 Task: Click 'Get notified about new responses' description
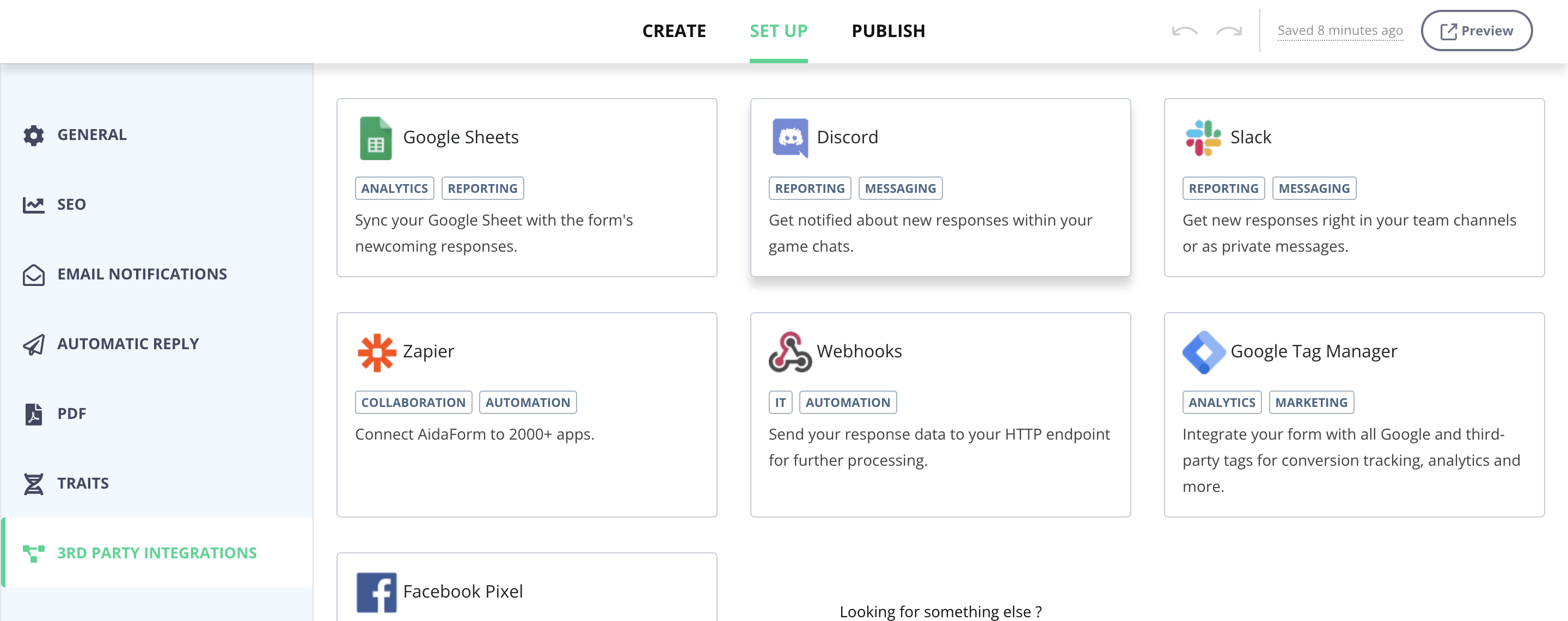(x=930, y=234)
